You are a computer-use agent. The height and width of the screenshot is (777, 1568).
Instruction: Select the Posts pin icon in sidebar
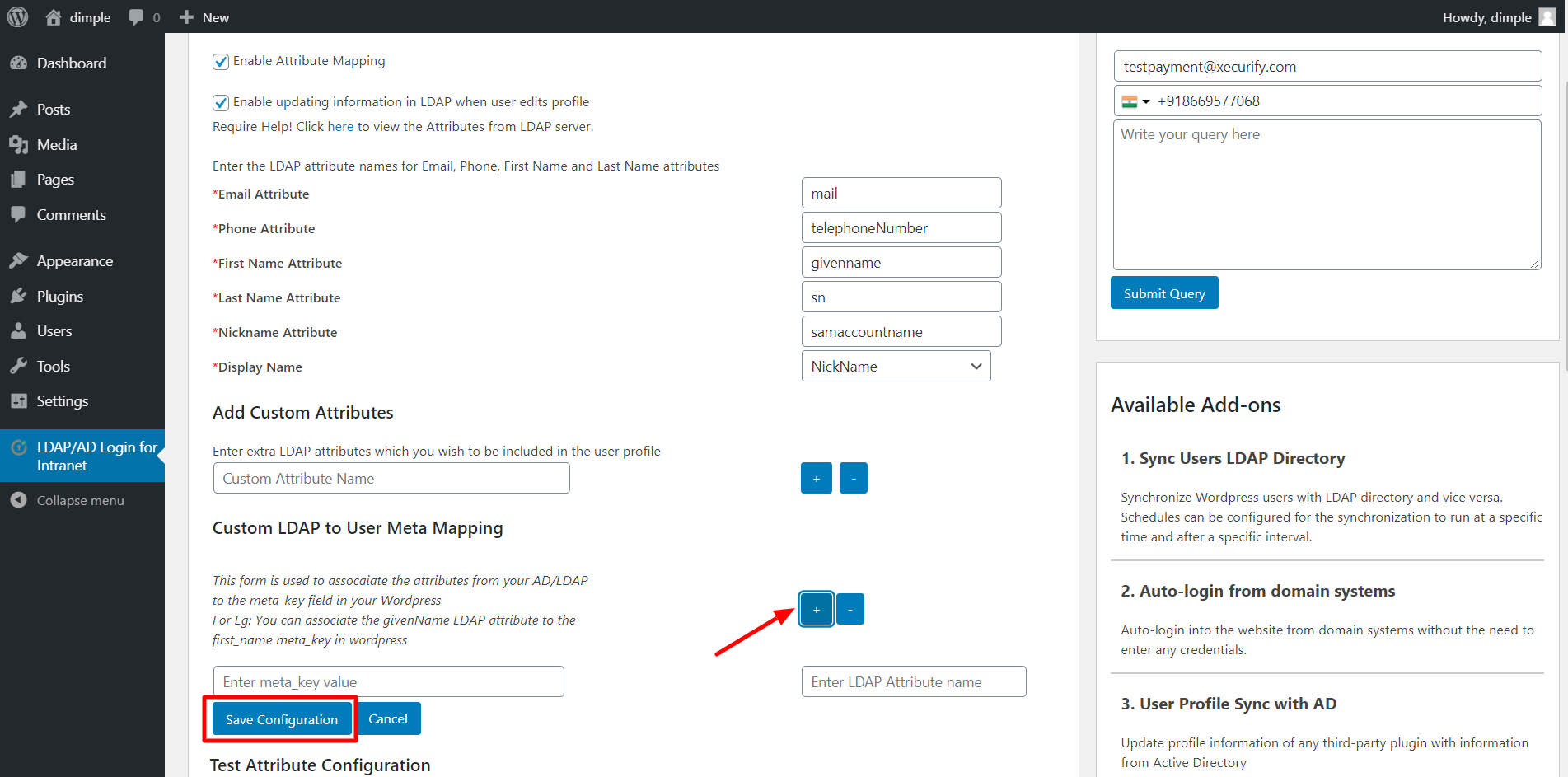point(21,109)
